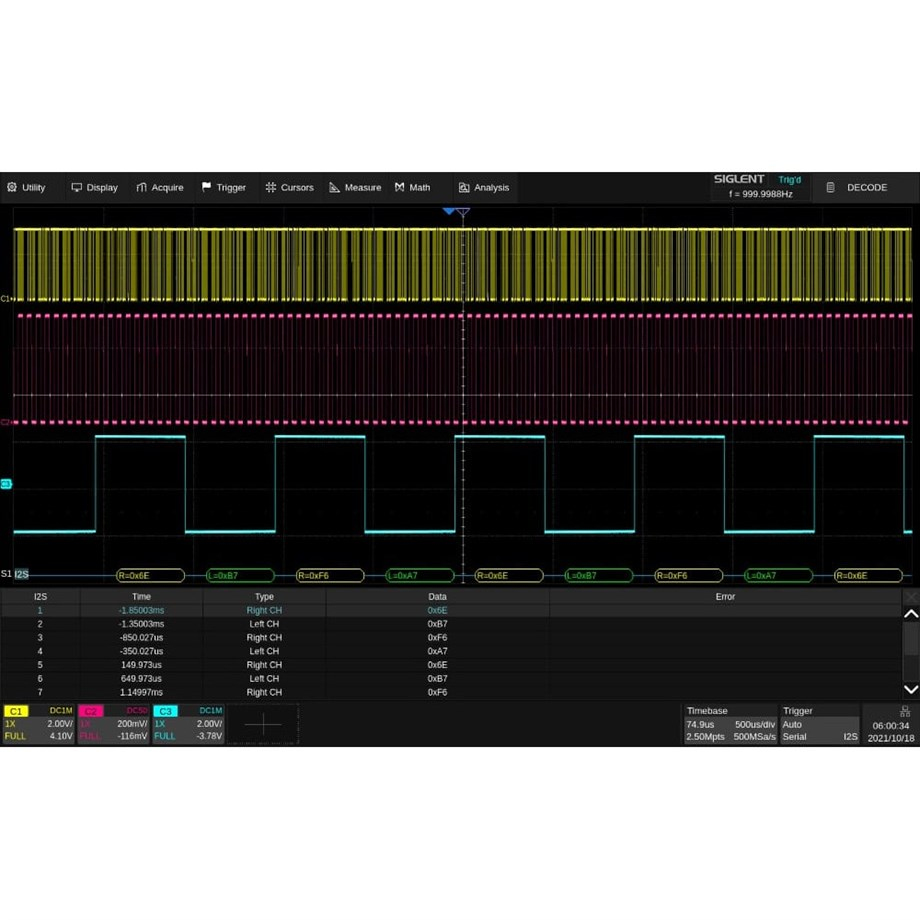Click the Type column header
920x920 pixels.
pos(264,597)
